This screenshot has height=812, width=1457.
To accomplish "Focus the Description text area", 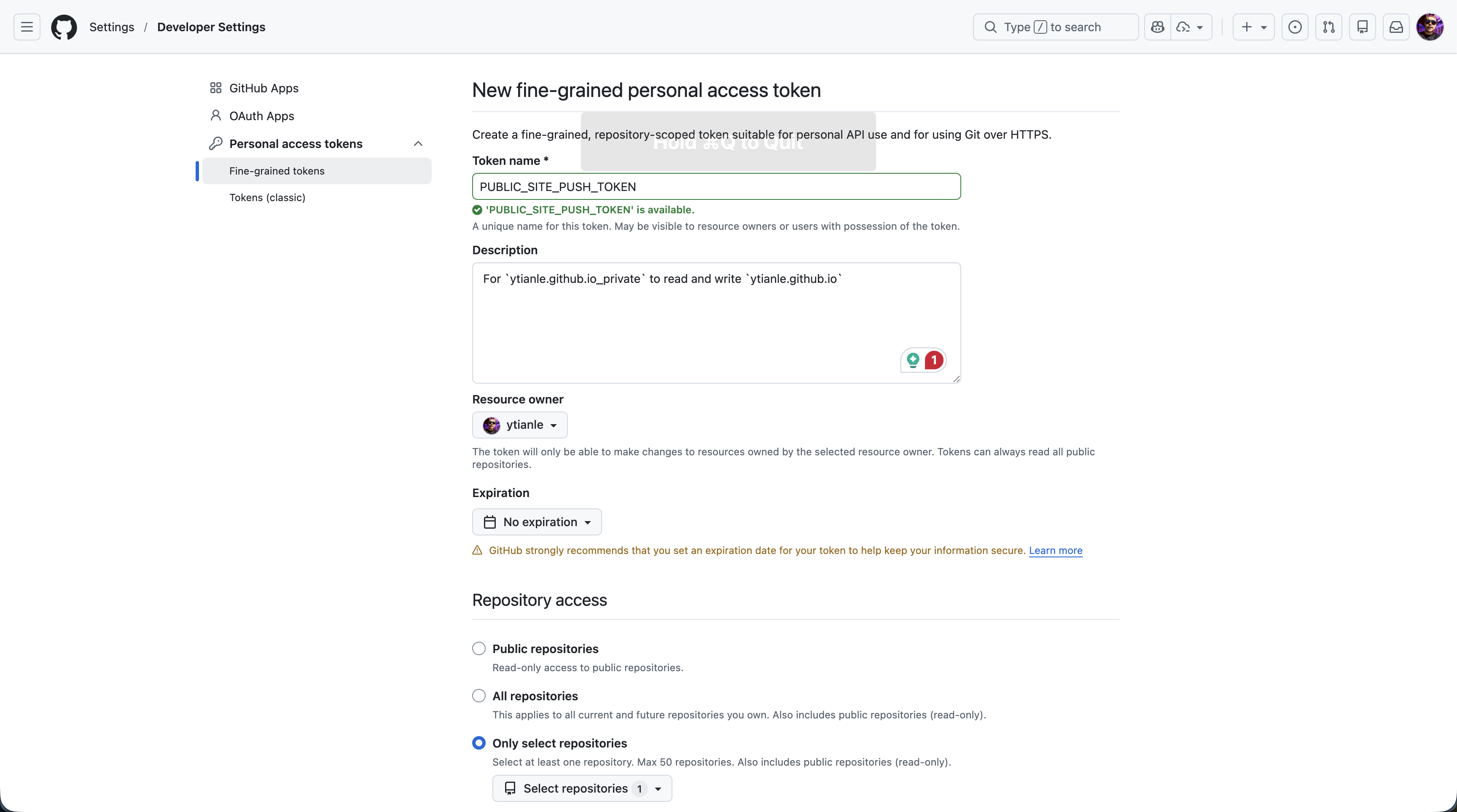I will (716, 322).
